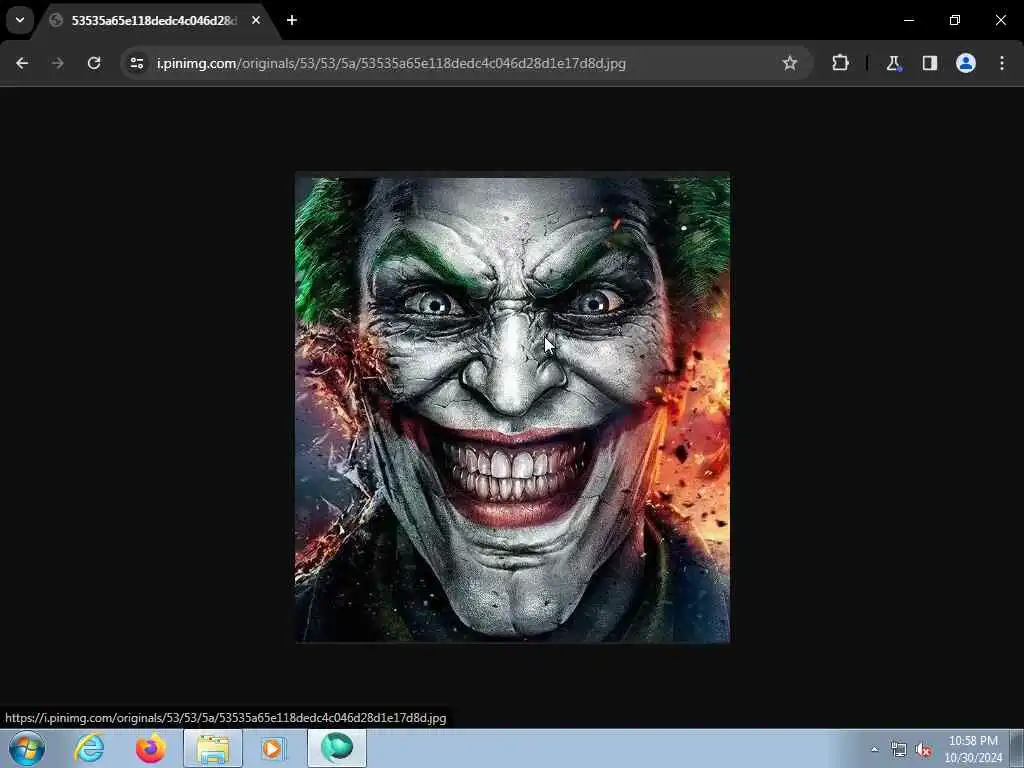
Task: View site information icon in address bar
Action: 136,63
